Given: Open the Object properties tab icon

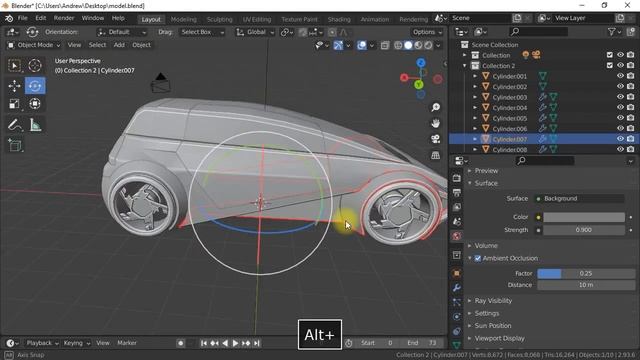Looking at the screenshot, I should [x=456, y=273].
